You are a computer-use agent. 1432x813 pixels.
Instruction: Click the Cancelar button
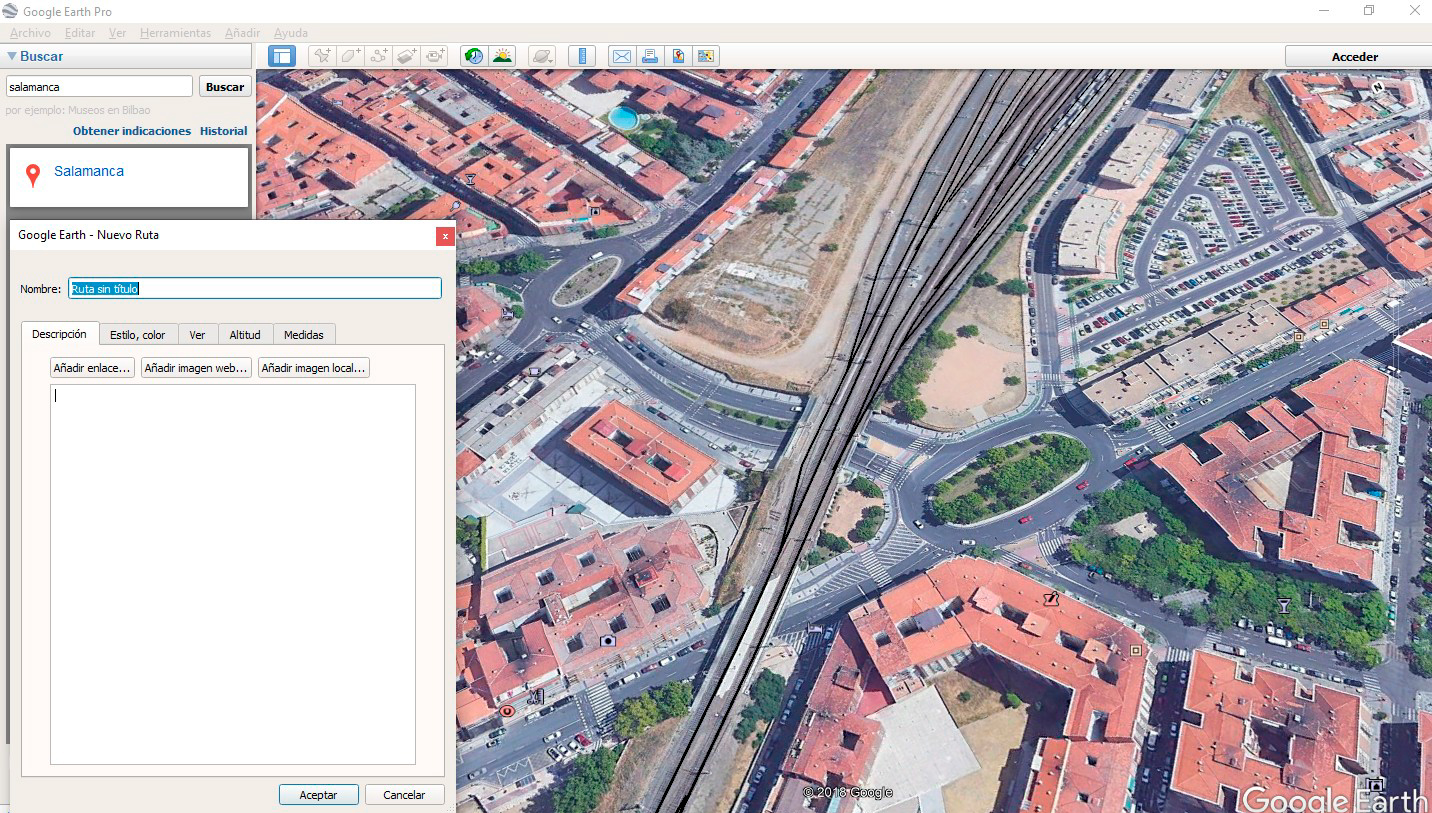tap(404, 795)
